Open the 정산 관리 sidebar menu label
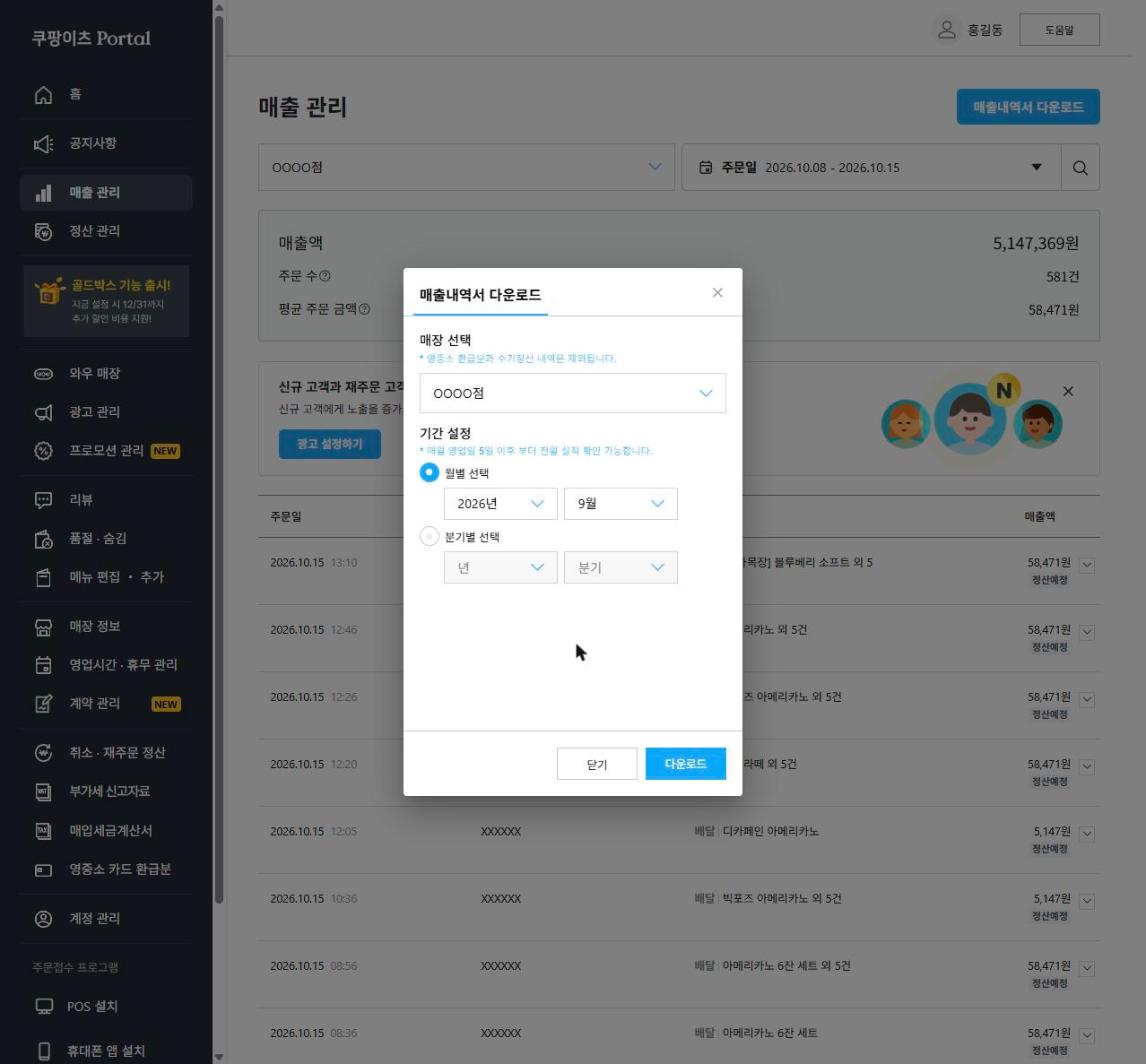This screenshot has height=1064, width=1146. [x=94, y=232]
